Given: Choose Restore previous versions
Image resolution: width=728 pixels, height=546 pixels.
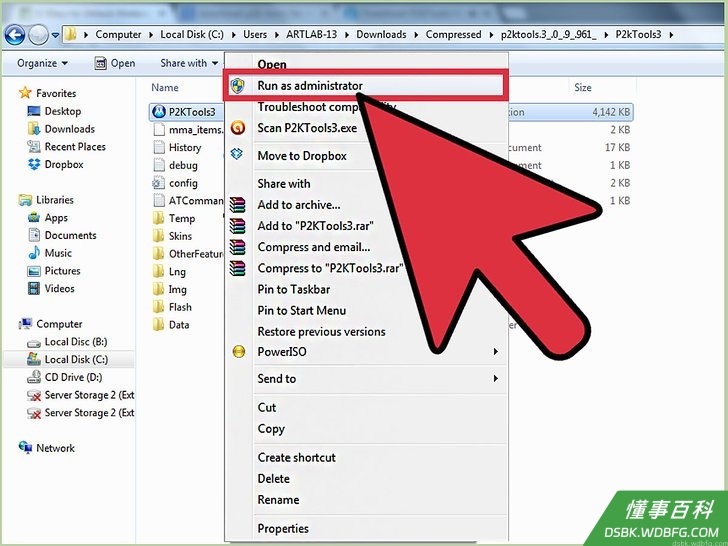Looking at the screenshot, I should (322, 332).
